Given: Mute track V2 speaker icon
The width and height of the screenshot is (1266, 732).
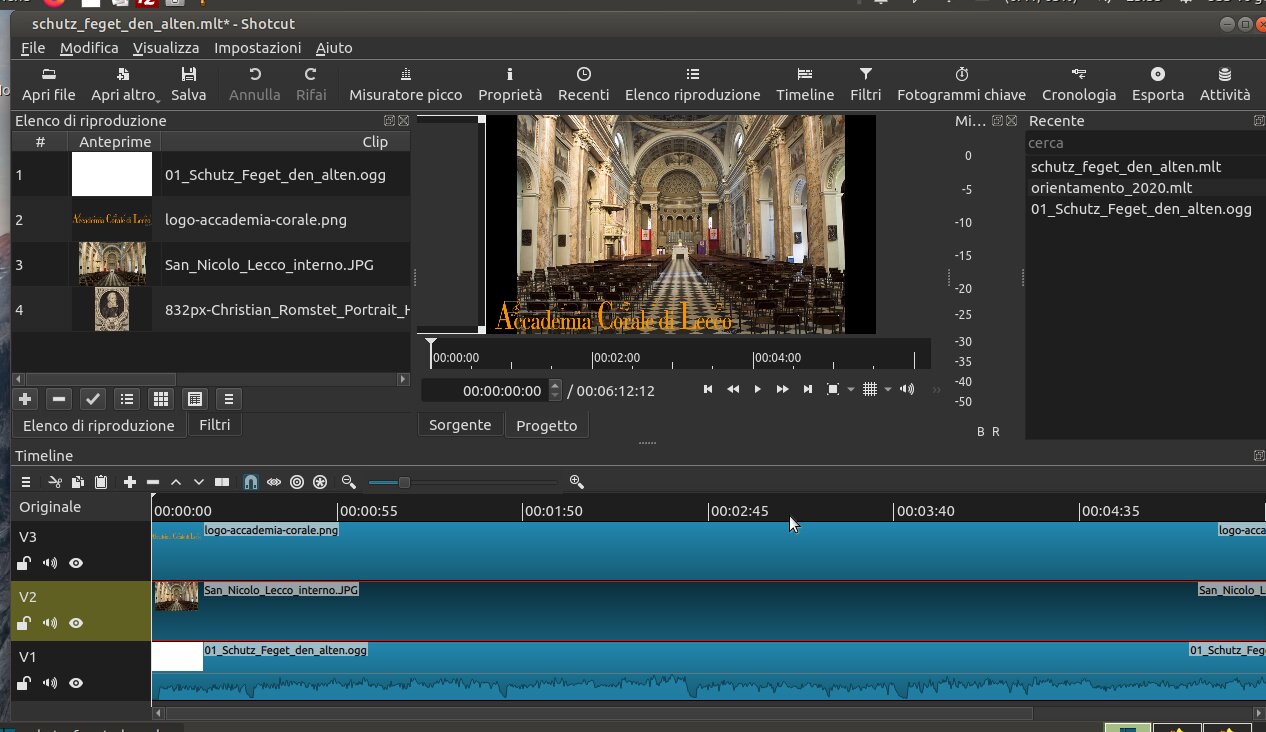Looking at the screenshot, I should click(49, 623).
